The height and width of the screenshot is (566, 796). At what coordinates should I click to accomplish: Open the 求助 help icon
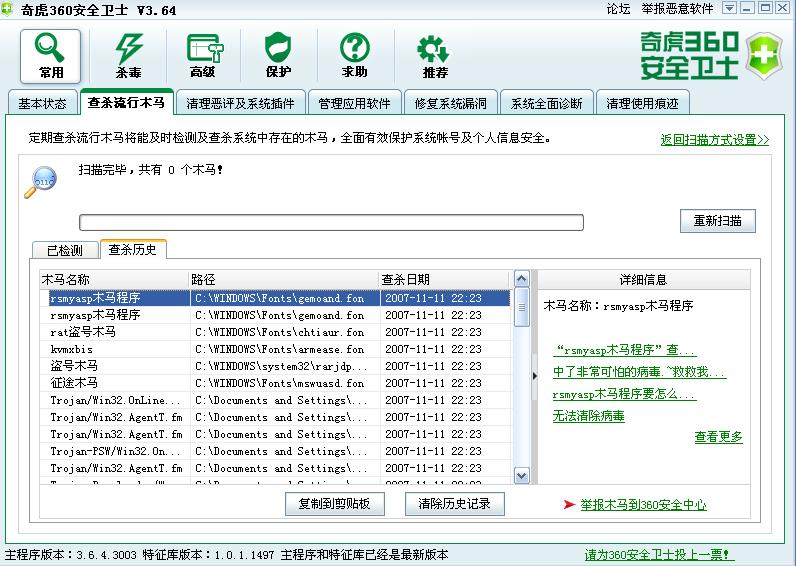[x=354, y=56]
